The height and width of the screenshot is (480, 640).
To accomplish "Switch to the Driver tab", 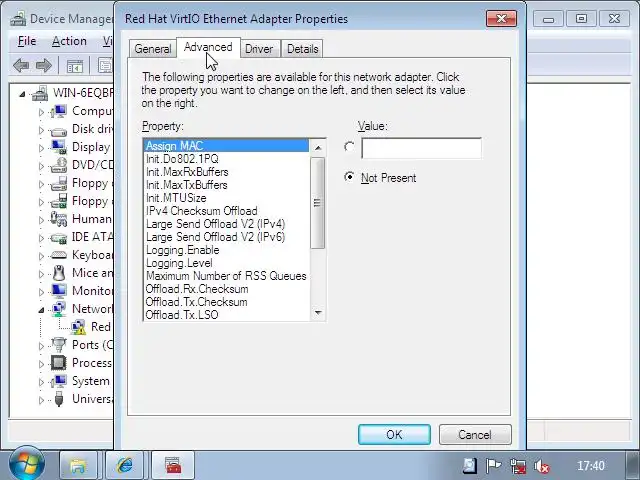I will point(259,49).
